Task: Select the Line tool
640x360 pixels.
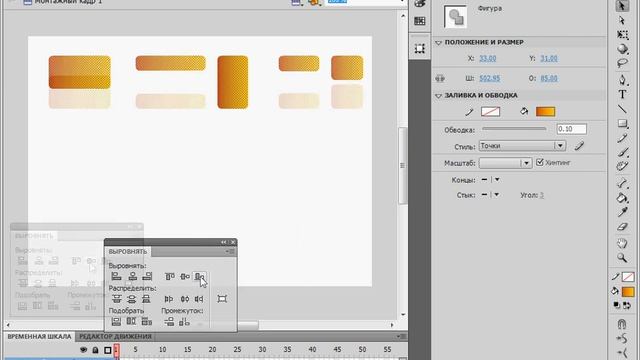Action: tap(622, 109)
